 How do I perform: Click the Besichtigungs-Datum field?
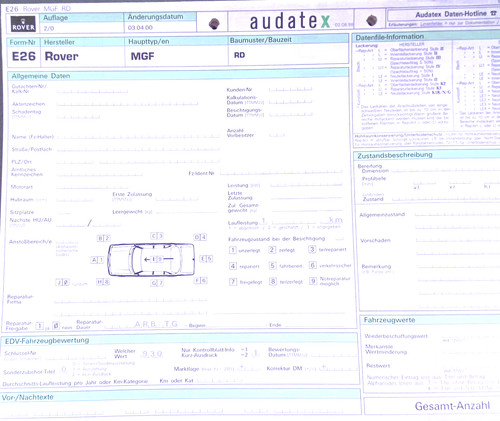click(290, 114)
